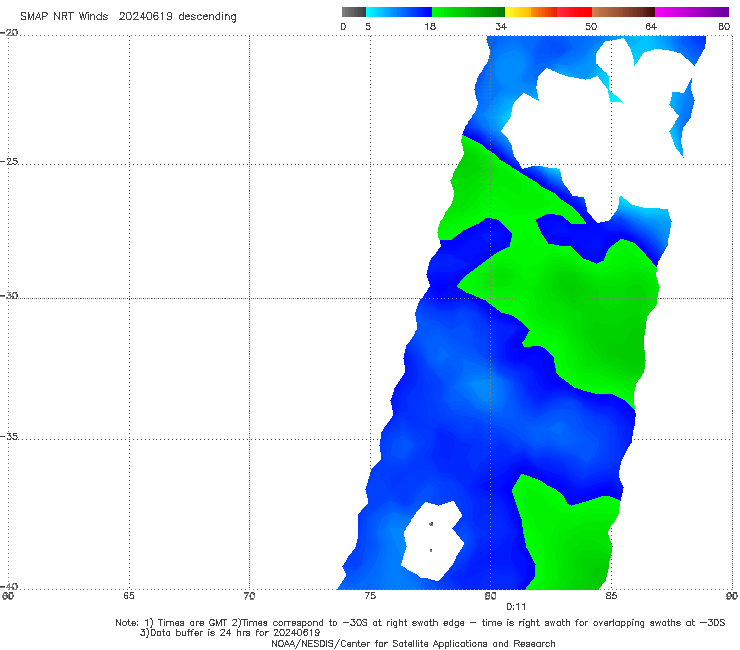Image resolution: width=740 pixels, height=650 pixels.
Task: Click the yellow-orange segment of the color bar
Action: (x=531, y=12)
